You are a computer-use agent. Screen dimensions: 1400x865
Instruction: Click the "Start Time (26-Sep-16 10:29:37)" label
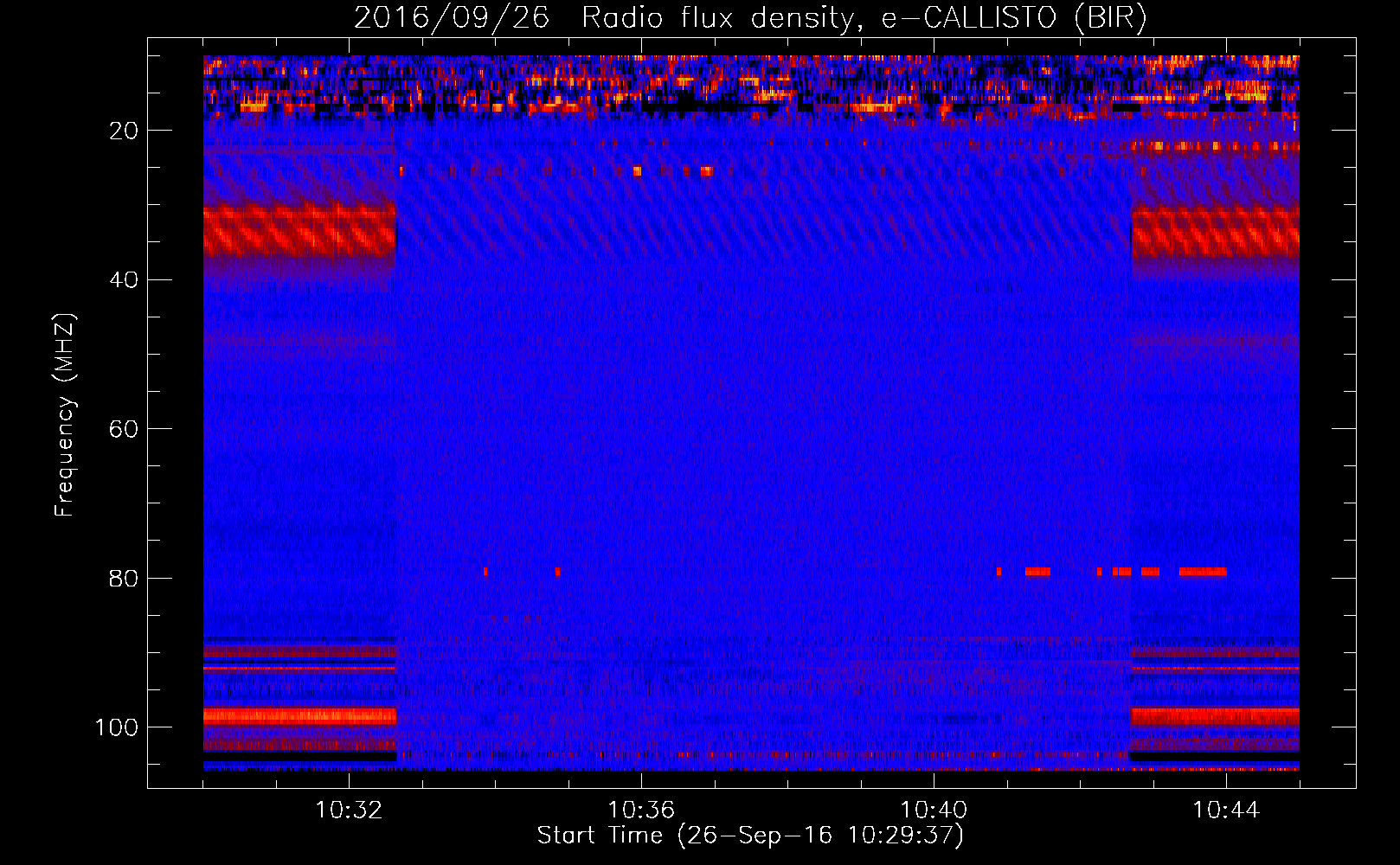750,836
